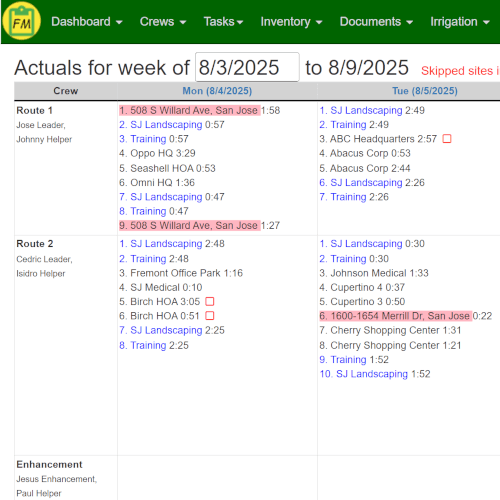
Task: Expand the Irrigation dropdown menu
Action: tap(460, 22)
